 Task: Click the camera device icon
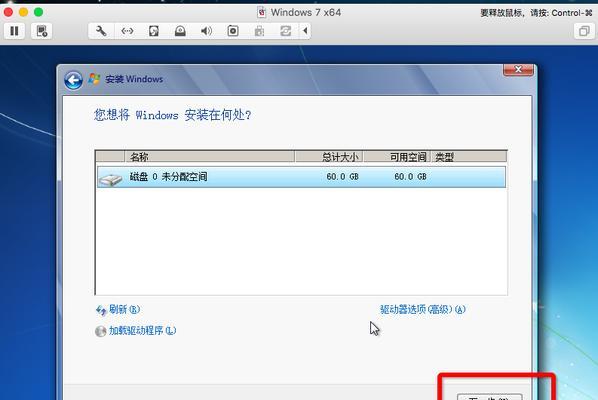(x=233, y=31)
